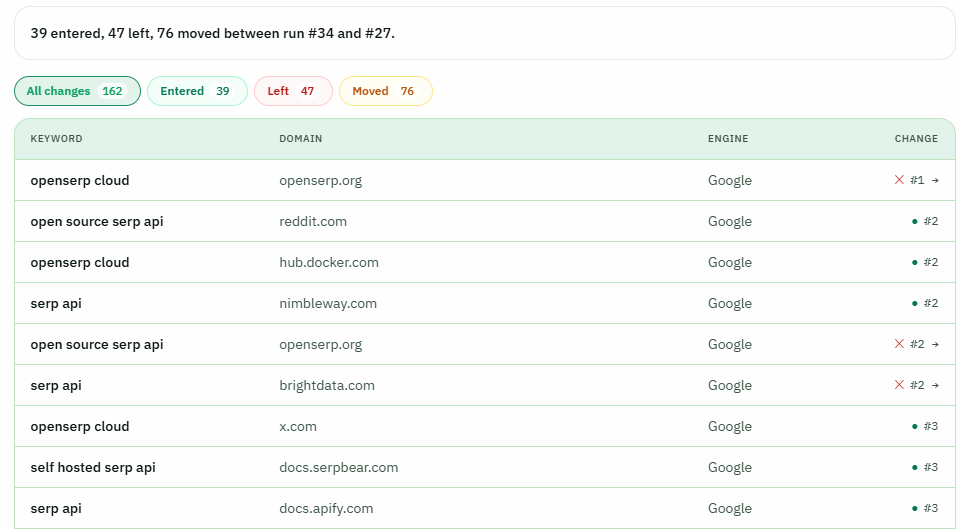The height and width of the screenshot is (529, 962).
Task: Click the arrow icon in open source serp api openserp.org row
Action: click(x=935, y=344)
